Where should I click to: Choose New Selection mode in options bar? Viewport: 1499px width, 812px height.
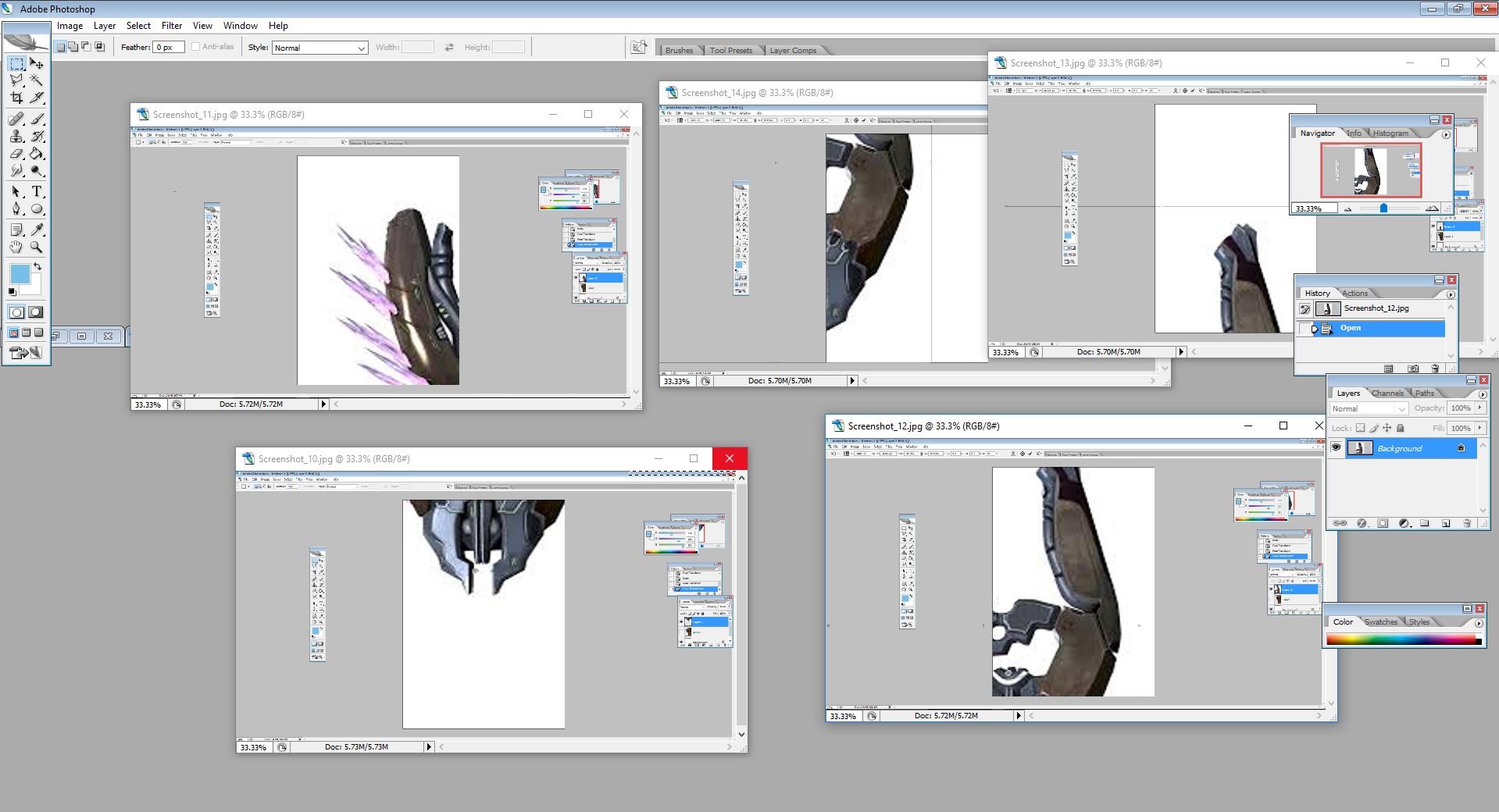[61, 47]
